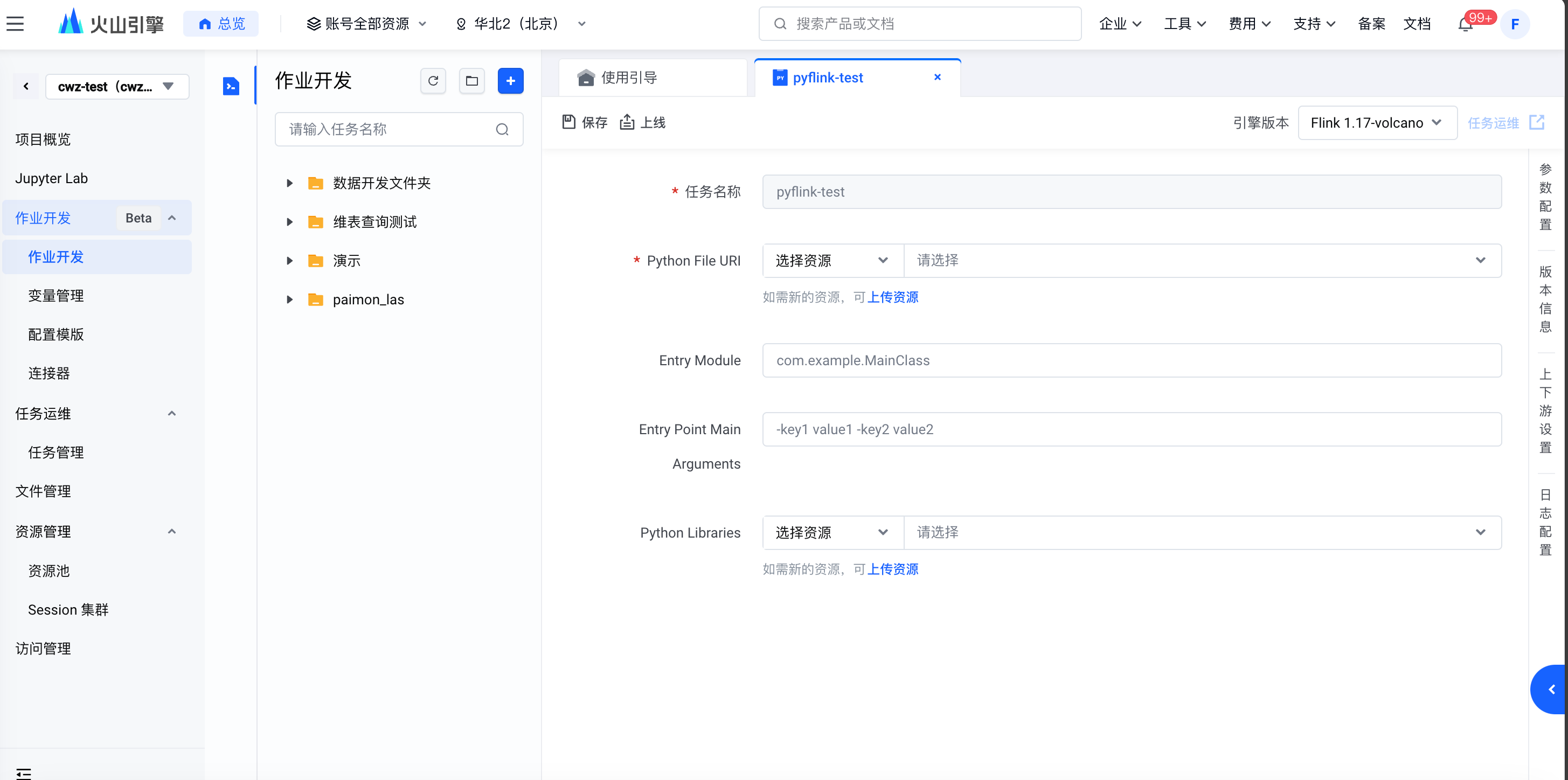Image resolution: width=1568 pixels, height=780 pixels.
Task: Open Jupyter Lab in sidebar
Action: click(x=51, y=178)
